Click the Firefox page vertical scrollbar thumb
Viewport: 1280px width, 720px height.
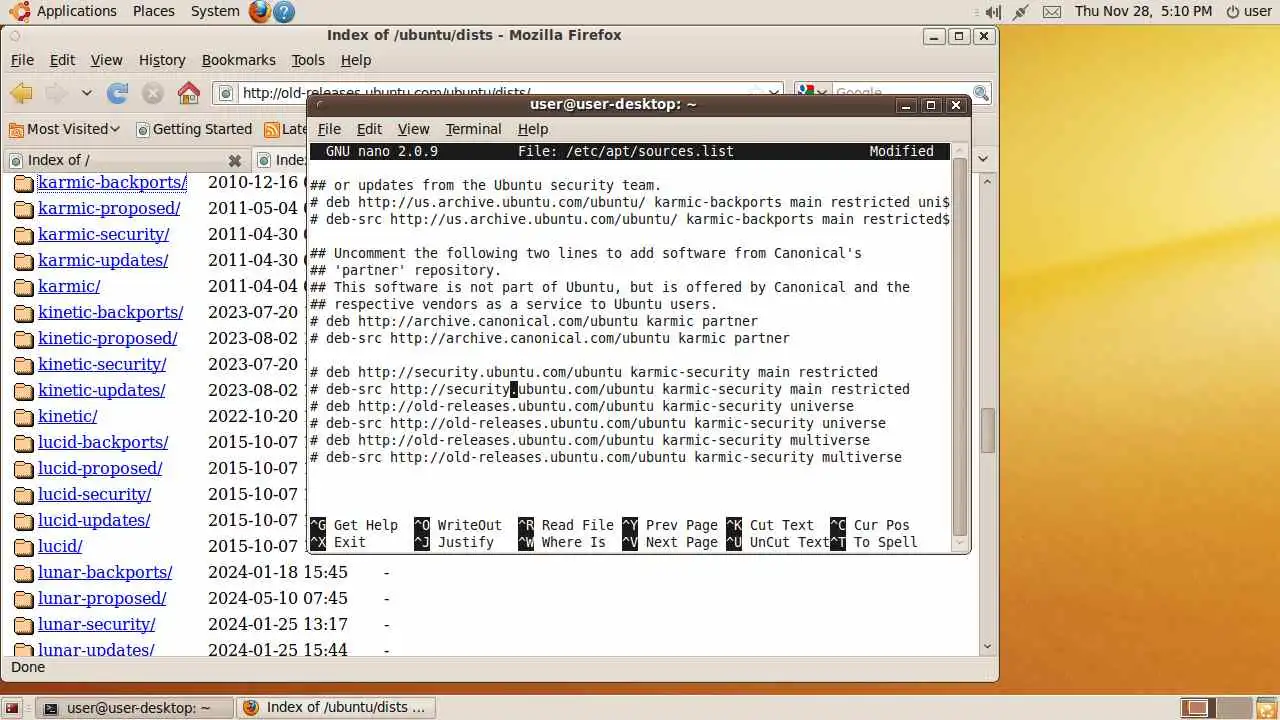tap(988, 430)
